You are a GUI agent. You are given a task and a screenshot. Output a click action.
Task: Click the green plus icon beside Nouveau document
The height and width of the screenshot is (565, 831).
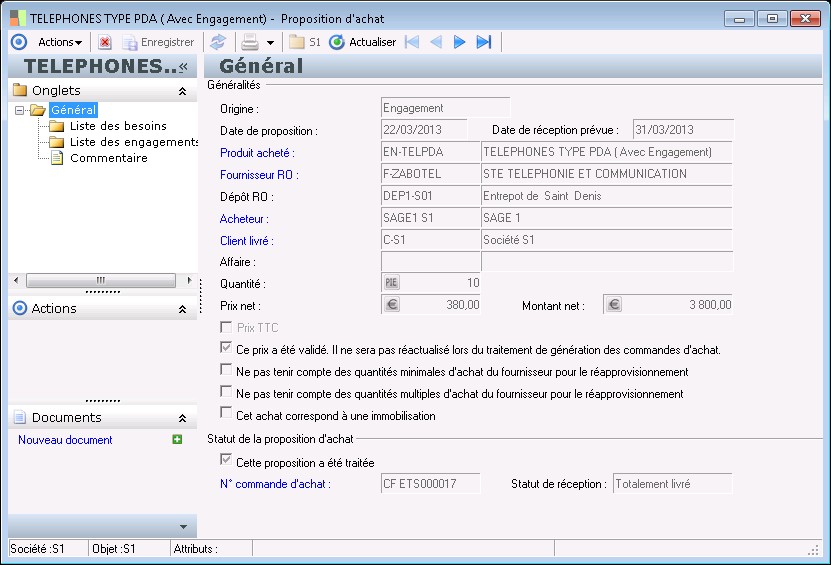(177, 440)
